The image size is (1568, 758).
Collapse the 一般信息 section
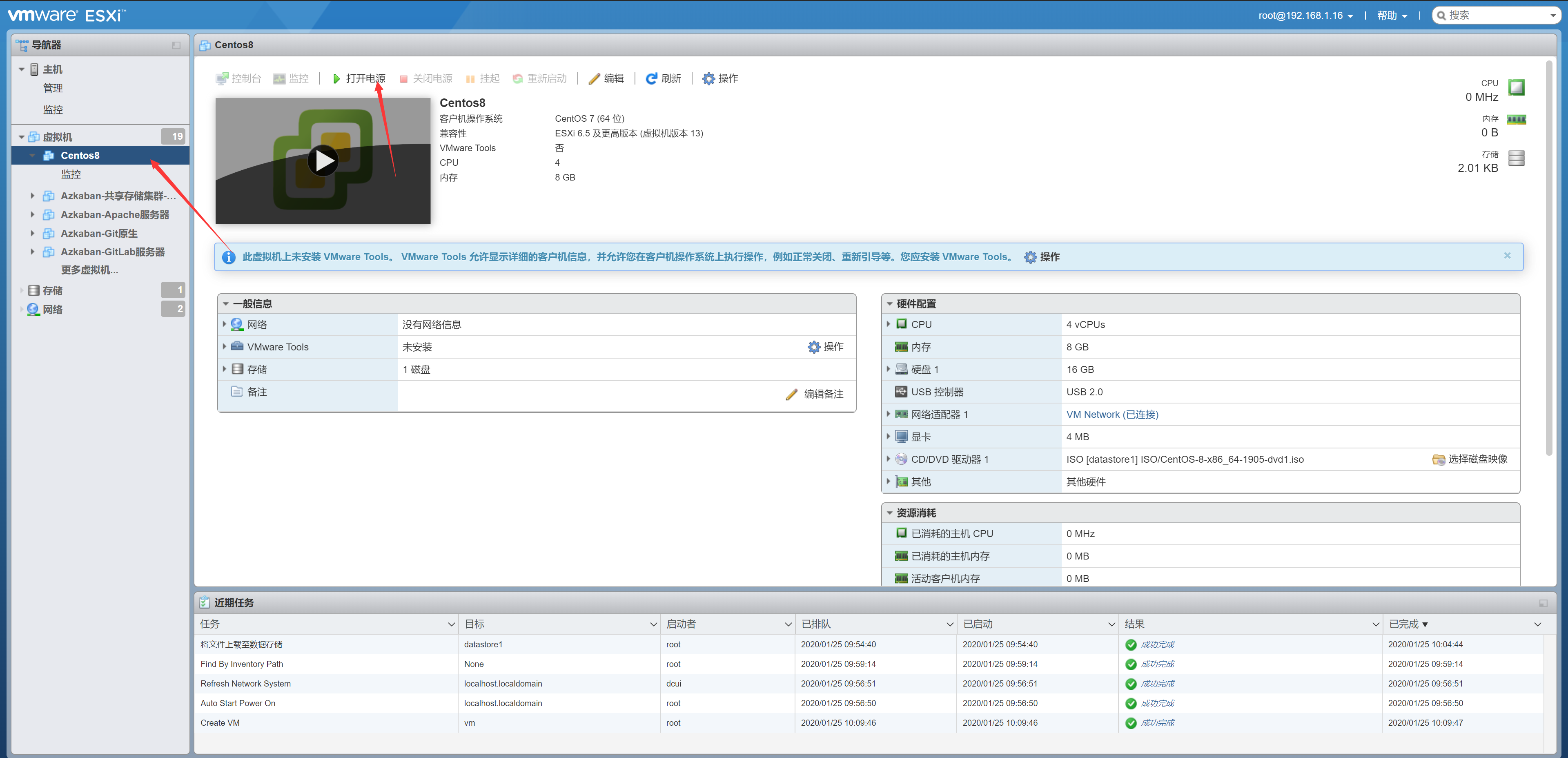pos(226,304)
